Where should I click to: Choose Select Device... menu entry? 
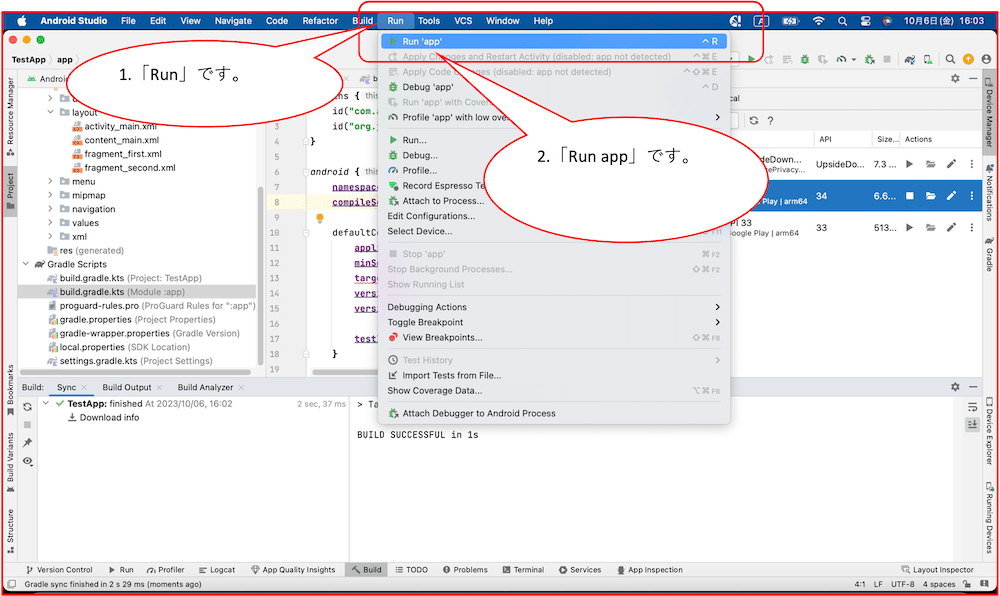[x=554, y=231]
